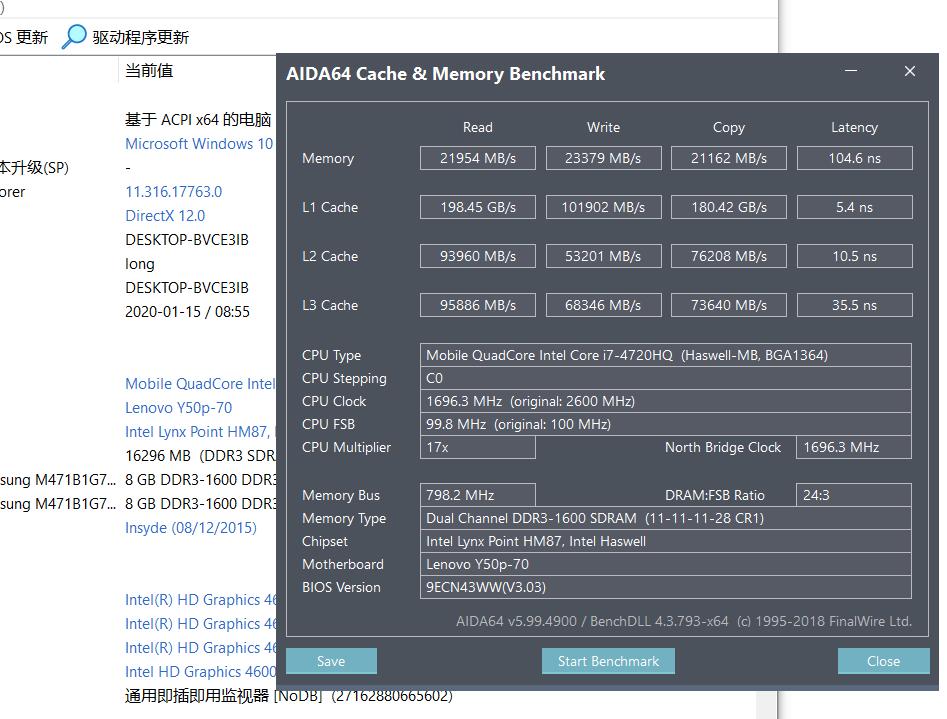The width and height of the screenshot is (947, 719).
Task: Select Memory Copy value 21162 MB/s
Action: pos(729,158)
